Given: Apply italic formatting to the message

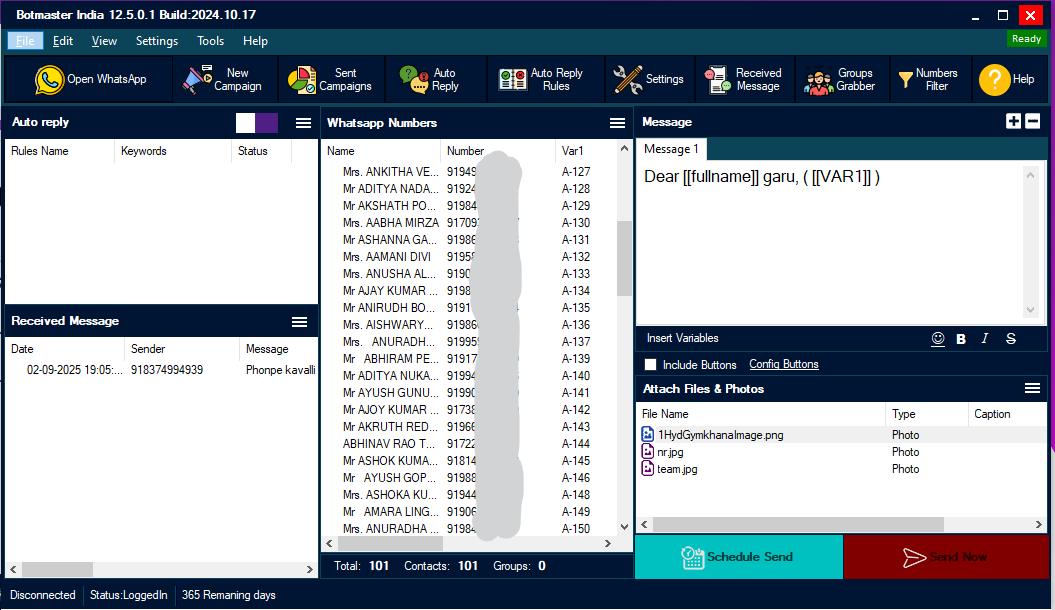Looking at the screenshot, I should [x=985, y=338].
